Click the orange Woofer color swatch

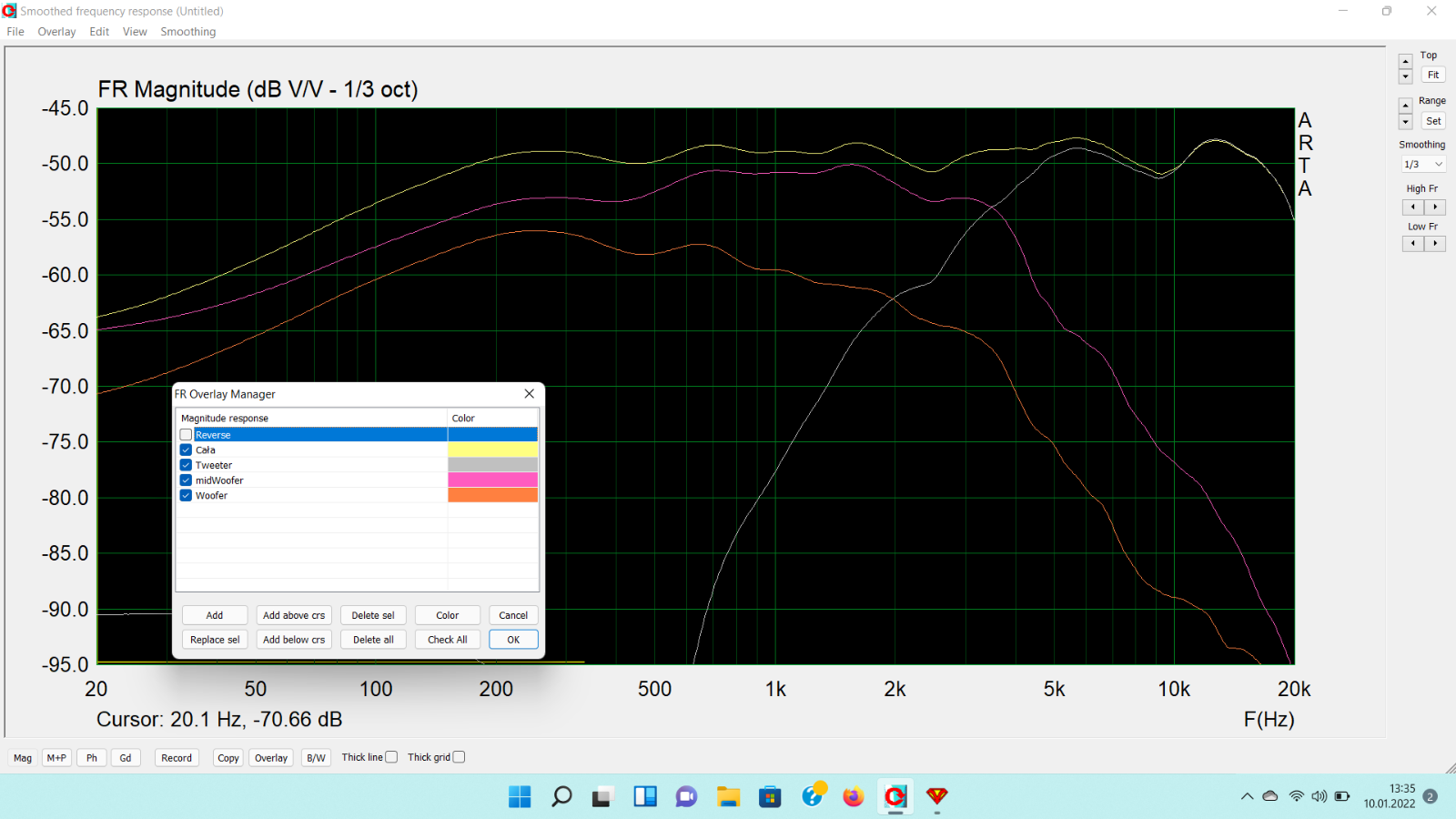pyautogui.click(x=492, y=496)
